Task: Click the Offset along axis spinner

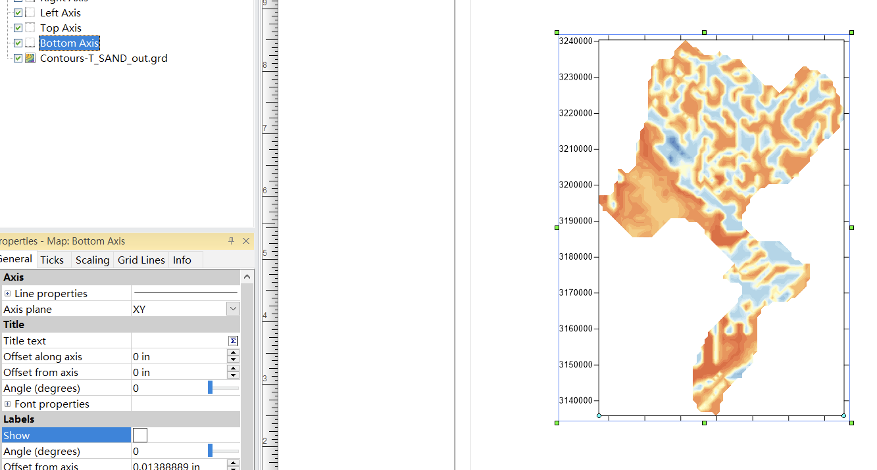Action: 233,356
